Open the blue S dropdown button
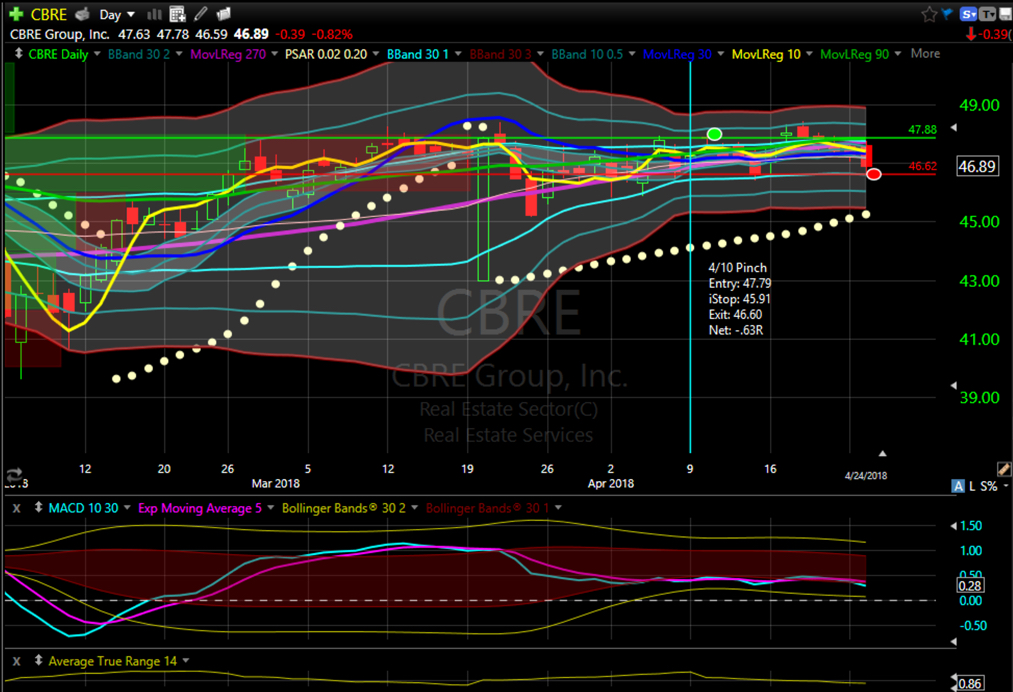This screenshot has width=1013, height=692. (968, 14)
